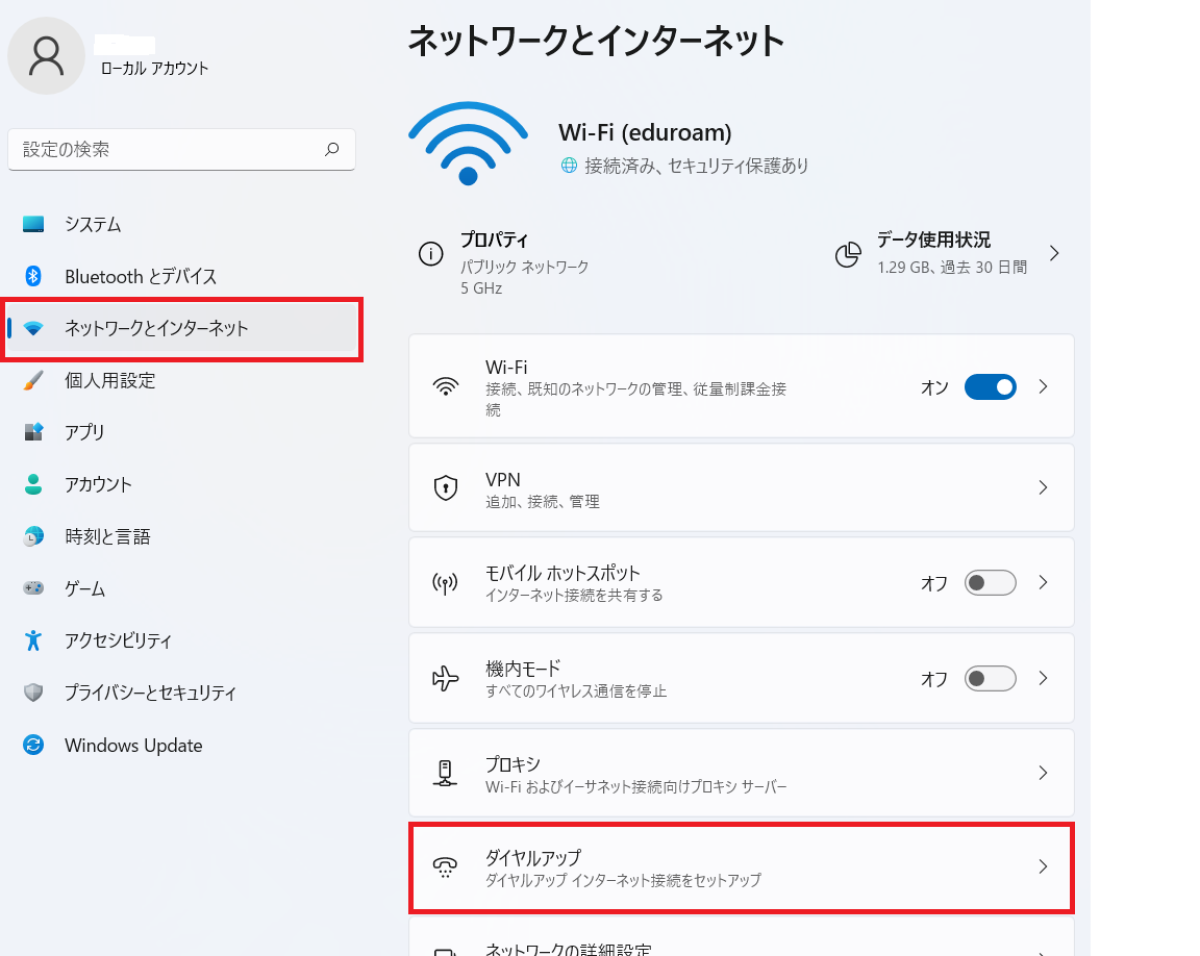Viewport: 1200px width, 956px height.
Task: Click the Windows Update refresh icon
Action: pyautogui.click(x=34, y=745)
